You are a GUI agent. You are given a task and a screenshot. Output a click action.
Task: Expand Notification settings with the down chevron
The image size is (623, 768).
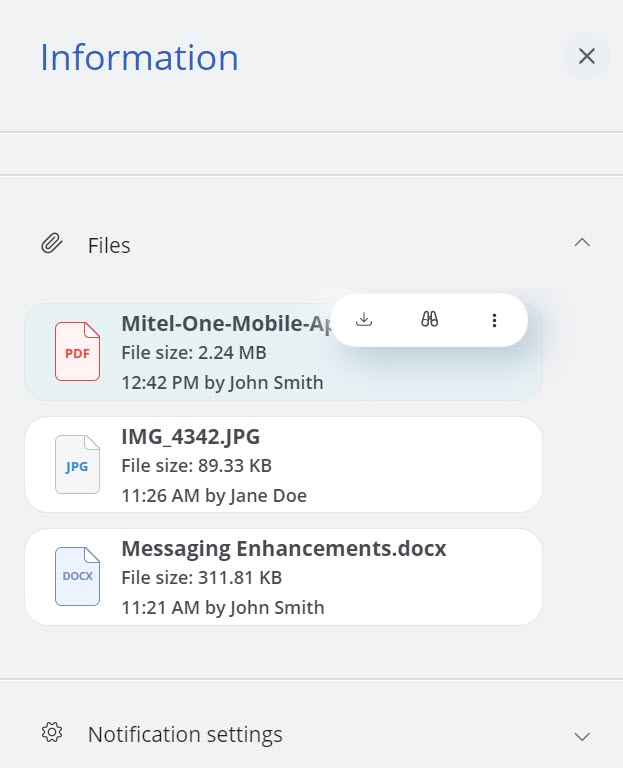[x=582, y=736]
